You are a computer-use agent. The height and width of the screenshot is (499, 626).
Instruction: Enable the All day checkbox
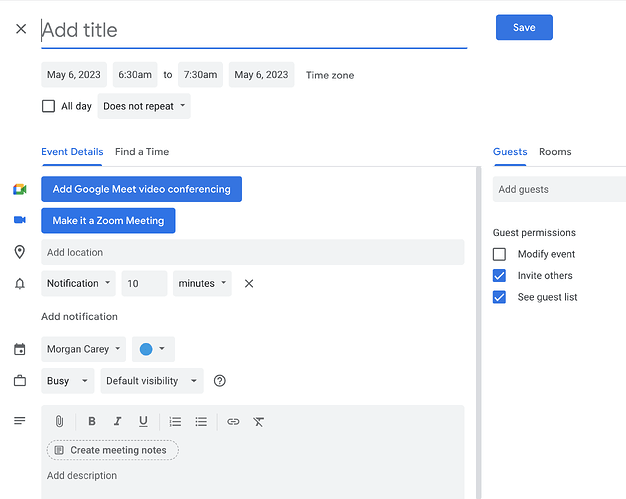pyautogui.click(x=48, y=106)
